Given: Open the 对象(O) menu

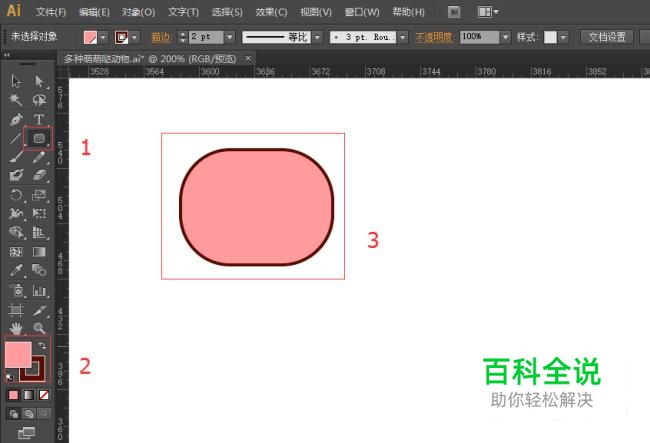Looking at the screenshot, I should tap(138, 12).
